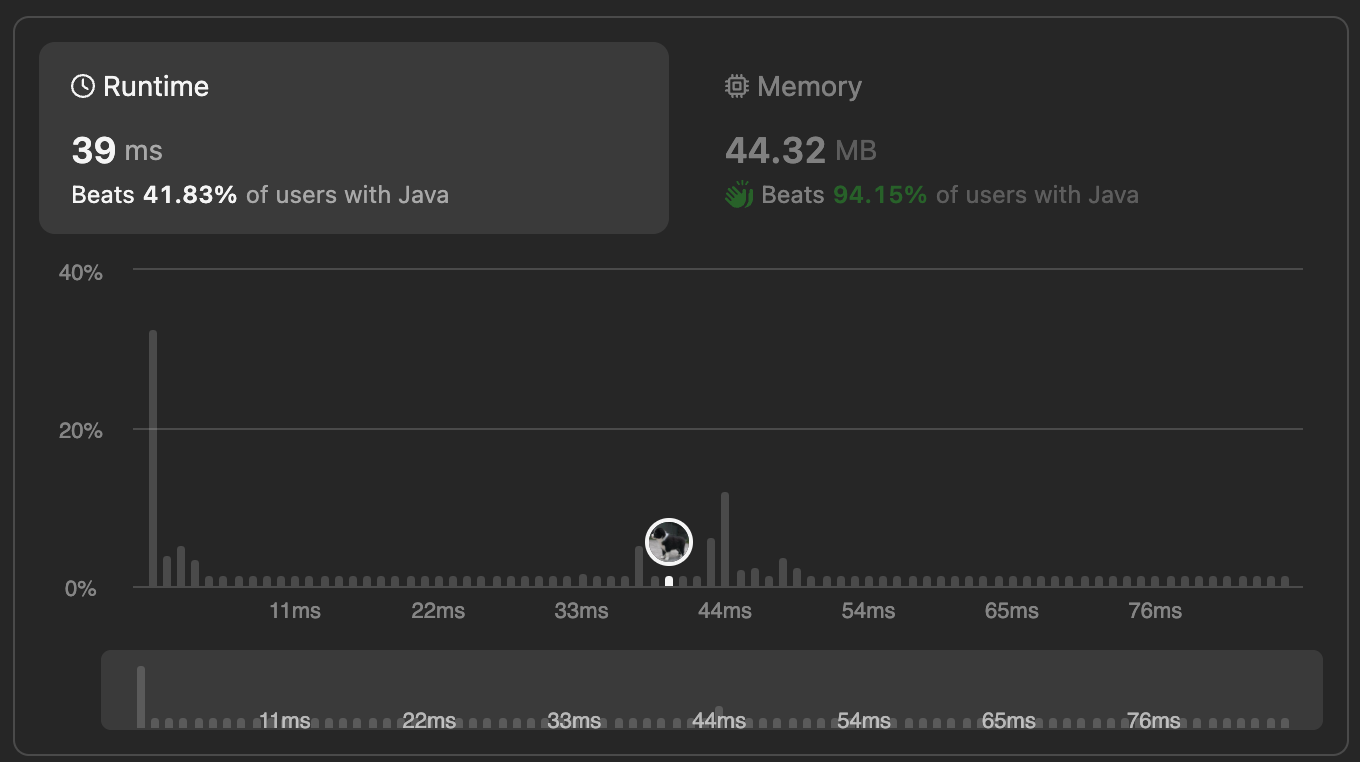Click the dog avatar marker on chart

669,542
